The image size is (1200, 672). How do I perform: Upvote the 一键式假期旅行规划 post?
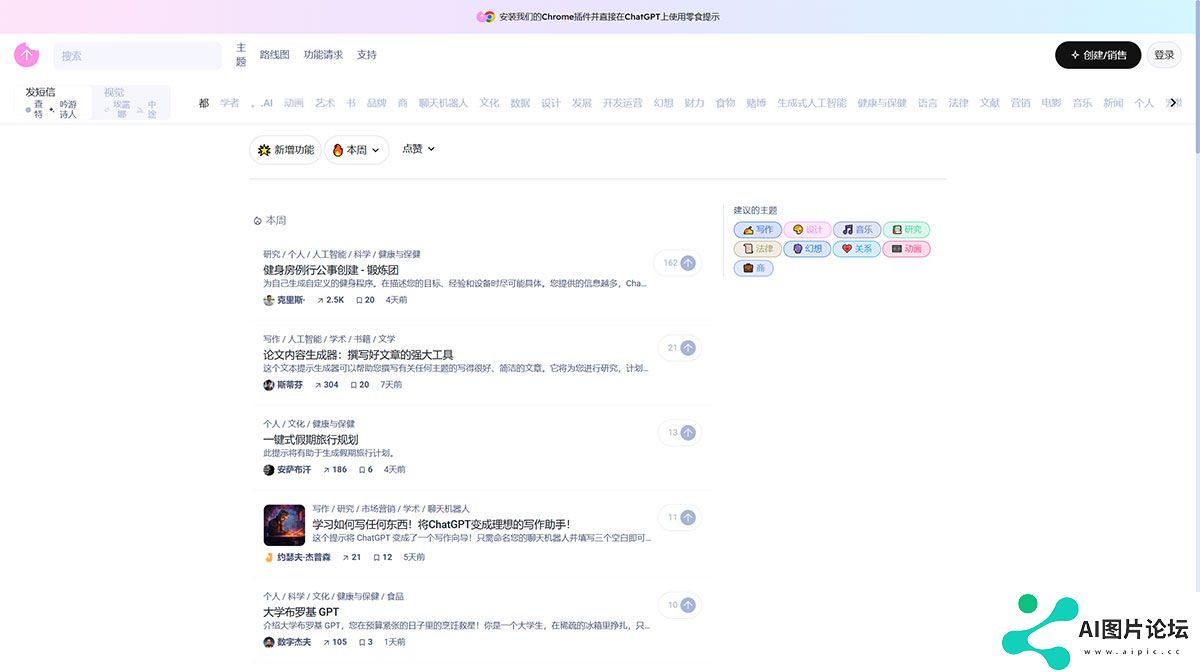687,433
